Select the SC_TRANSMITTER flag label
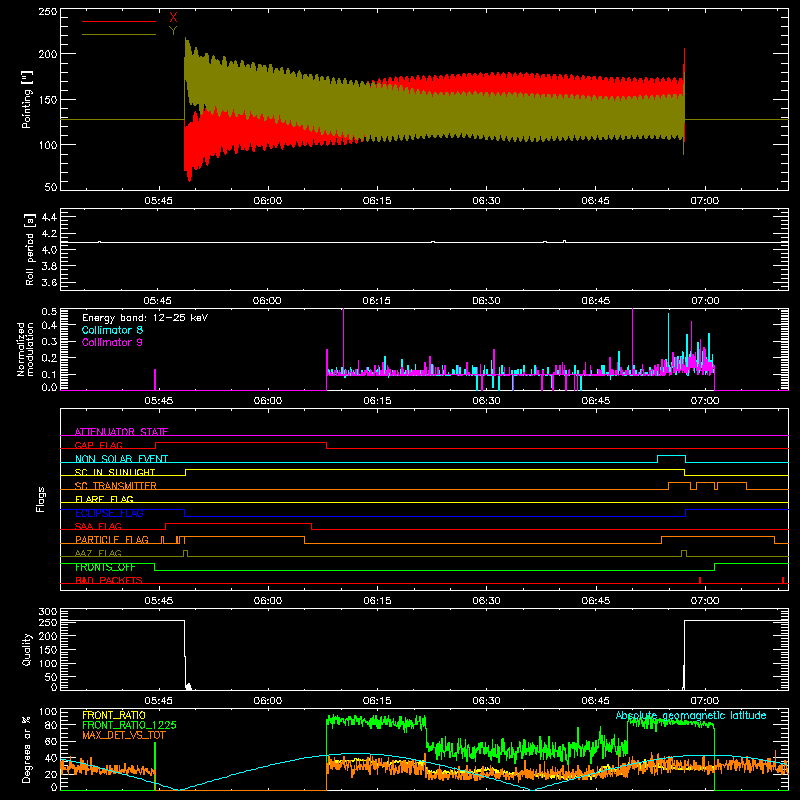This screenshot has width=800, height=800. [x=115, y=485]
